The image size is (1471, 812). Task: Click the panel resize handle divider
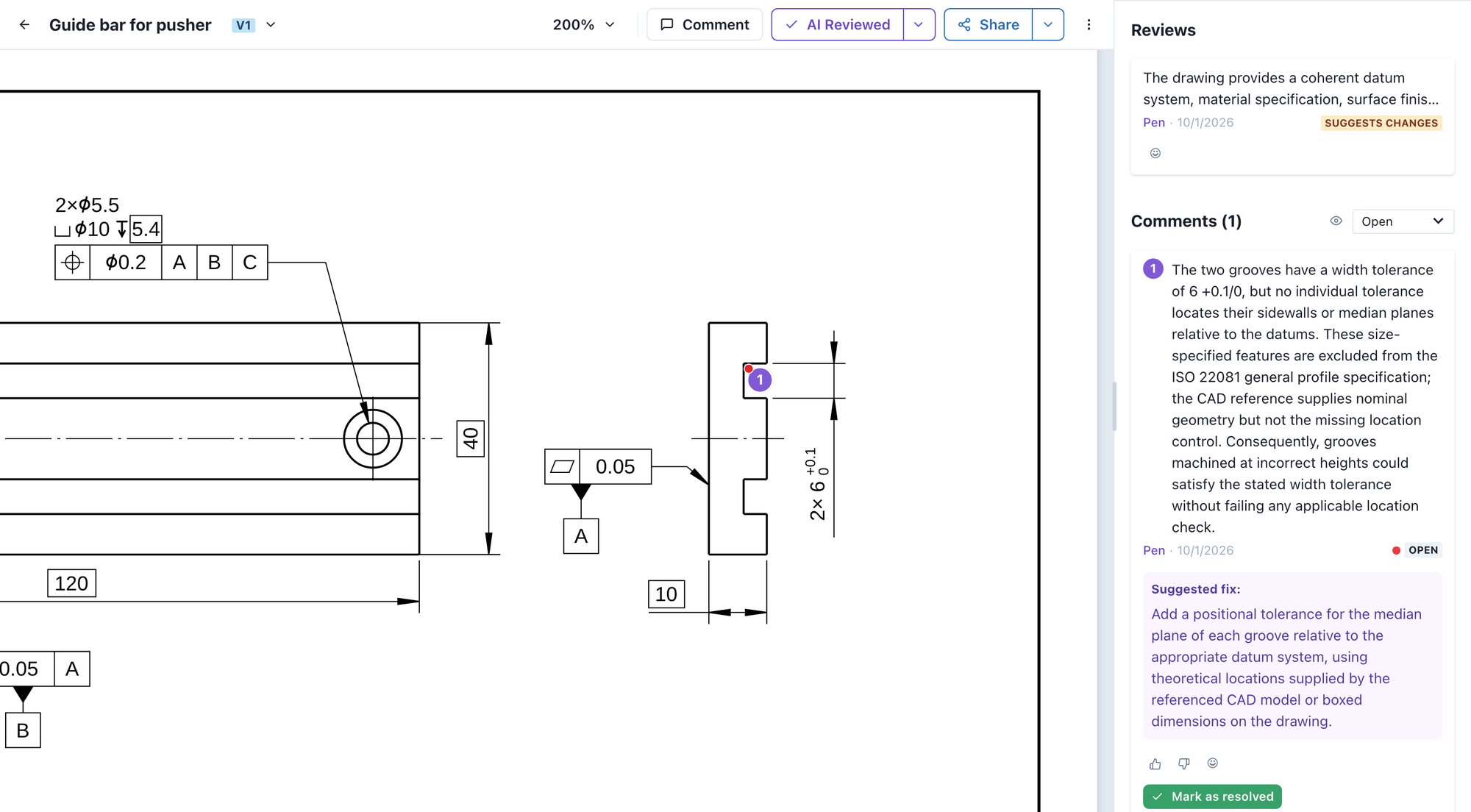(1114, 406)
